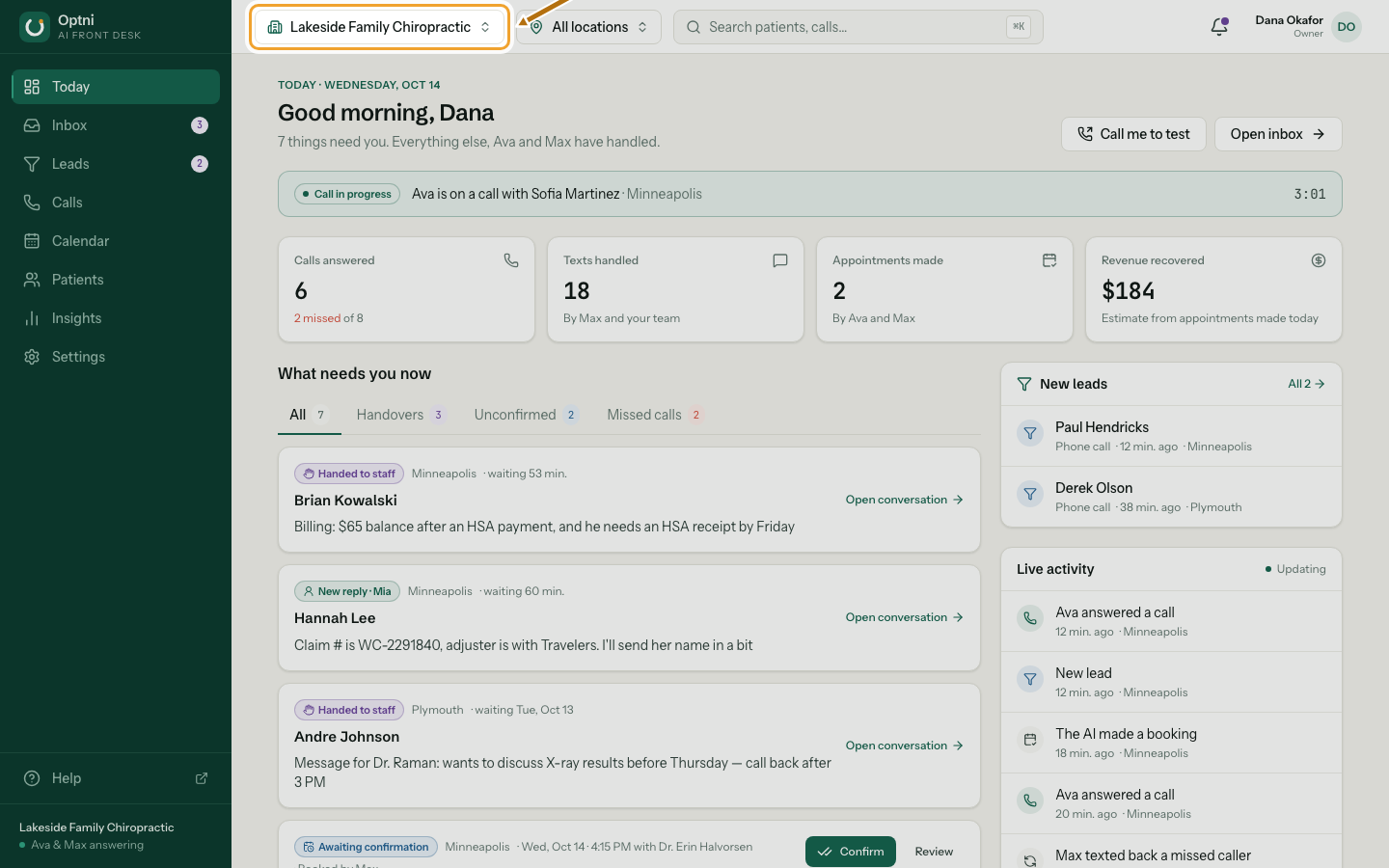Open conversation for Brian Kowalski
The image size is (1389, 868).
pos(905,500)
